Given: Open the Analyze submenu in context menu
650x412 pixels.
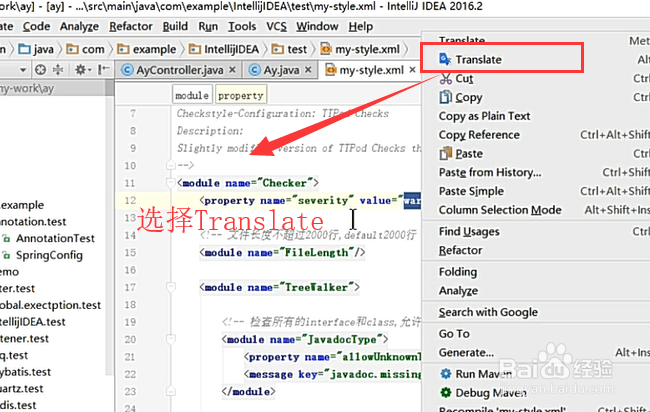Looking at the screenshot, I should [x=458, y=291].
